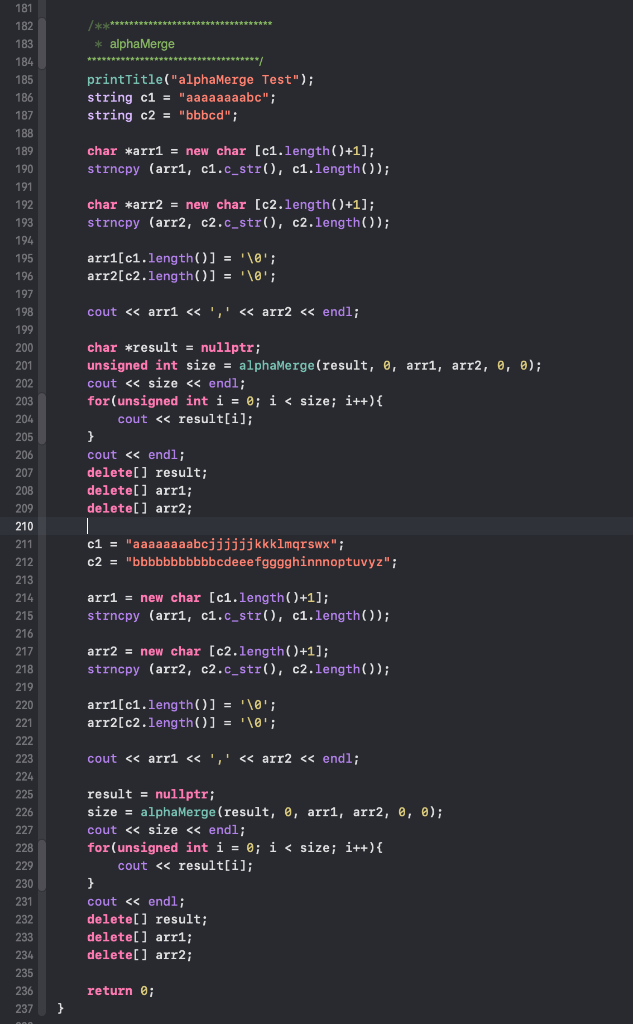Screen dimensions: 633x1024
Task: Click alphaMerge call on line 201
Action: 390,366
